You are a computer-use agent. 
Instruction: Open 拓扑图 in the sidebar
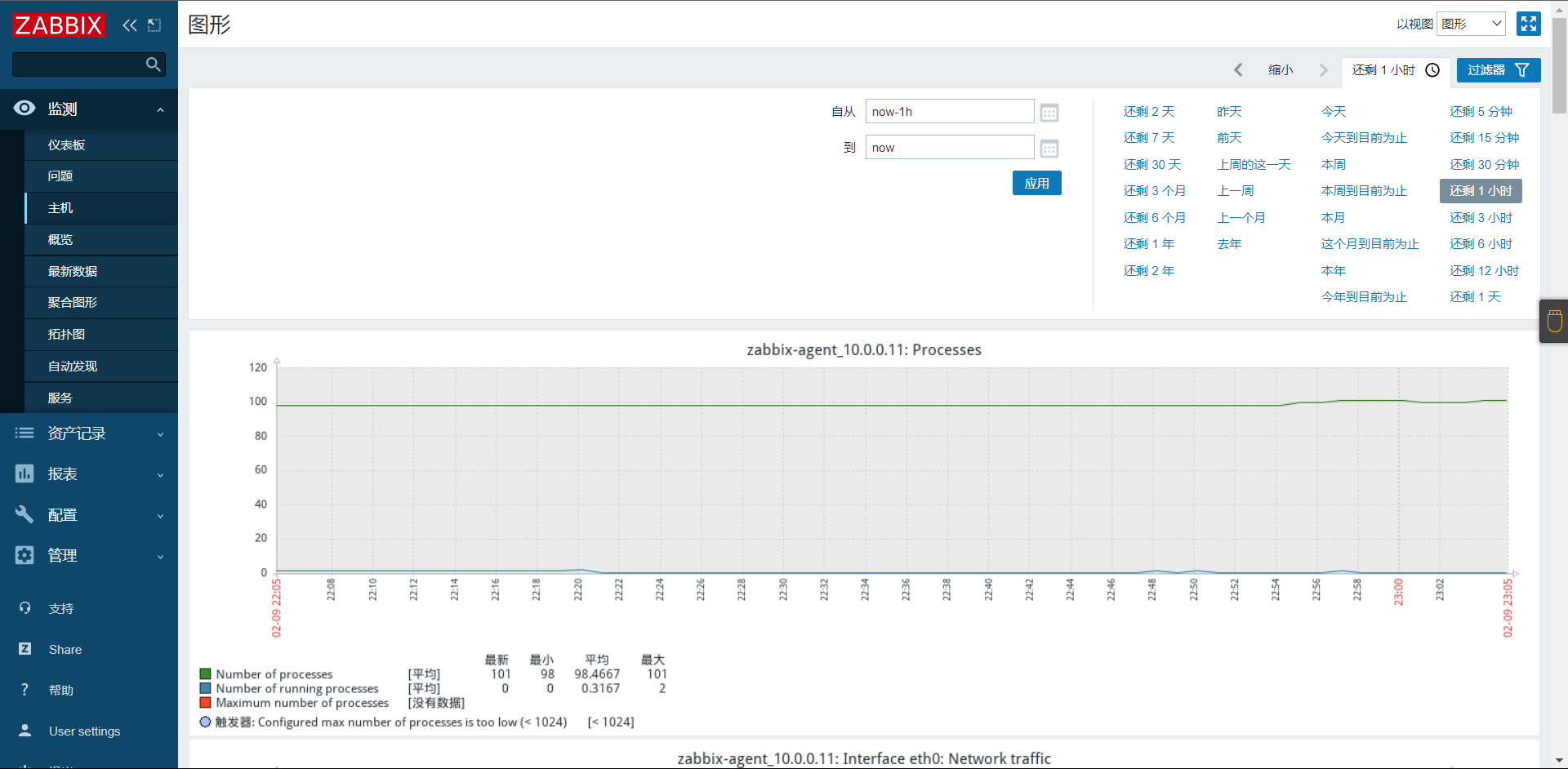point(101,334)
